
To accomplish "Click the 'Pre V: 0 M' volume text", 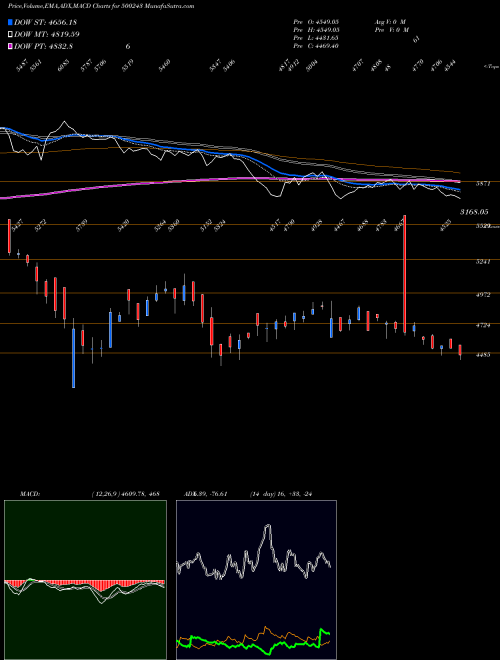I will [391, 30].
